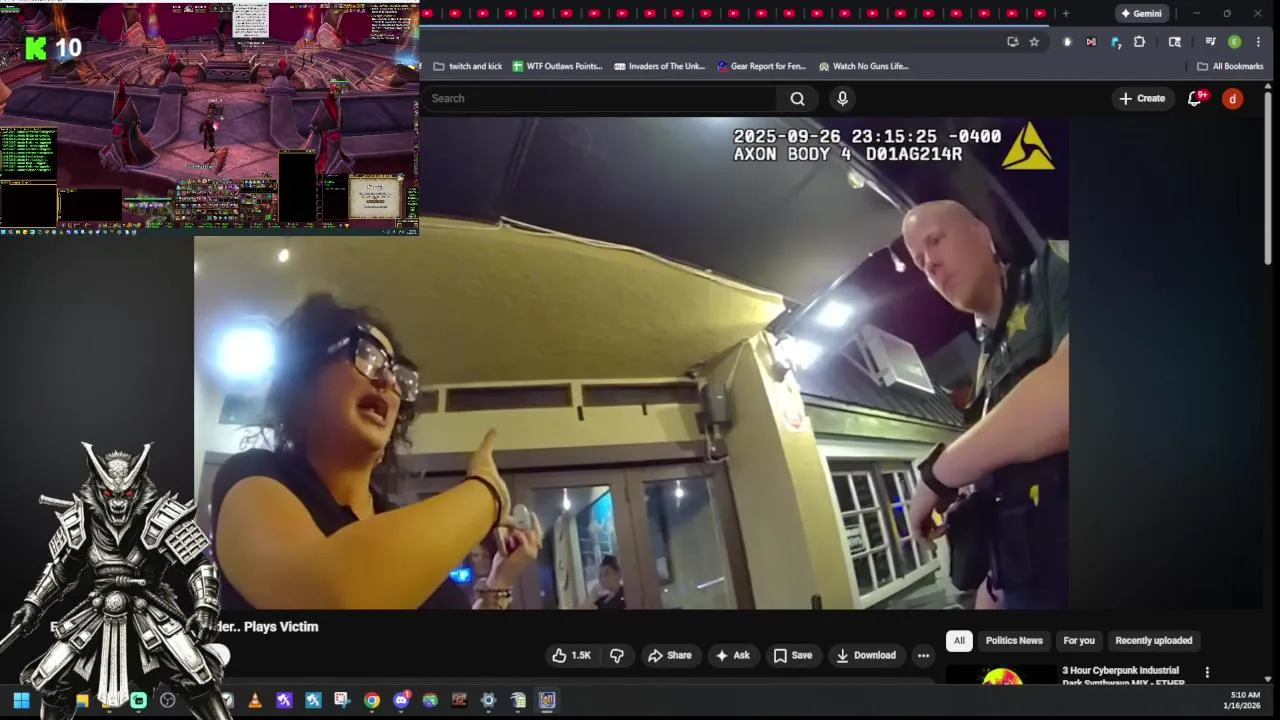Click the pink bowtie extension icon

pos(1090,42)
